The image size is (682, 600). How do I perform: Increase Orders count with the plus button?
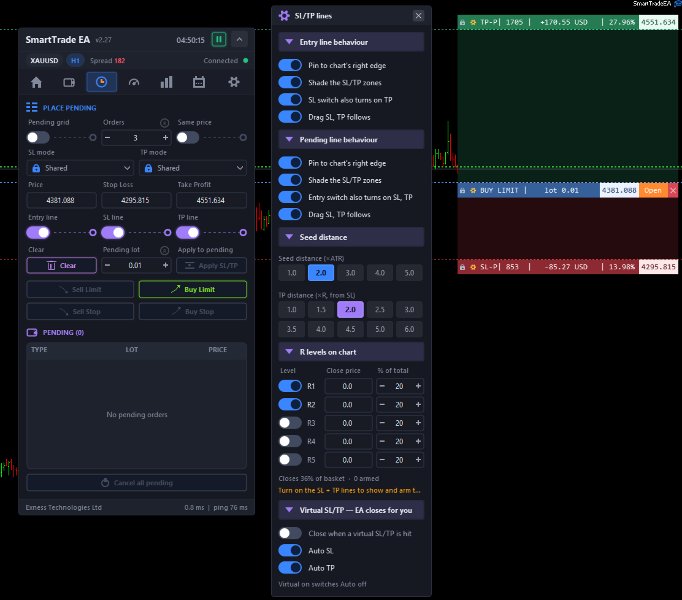(165, 138)
